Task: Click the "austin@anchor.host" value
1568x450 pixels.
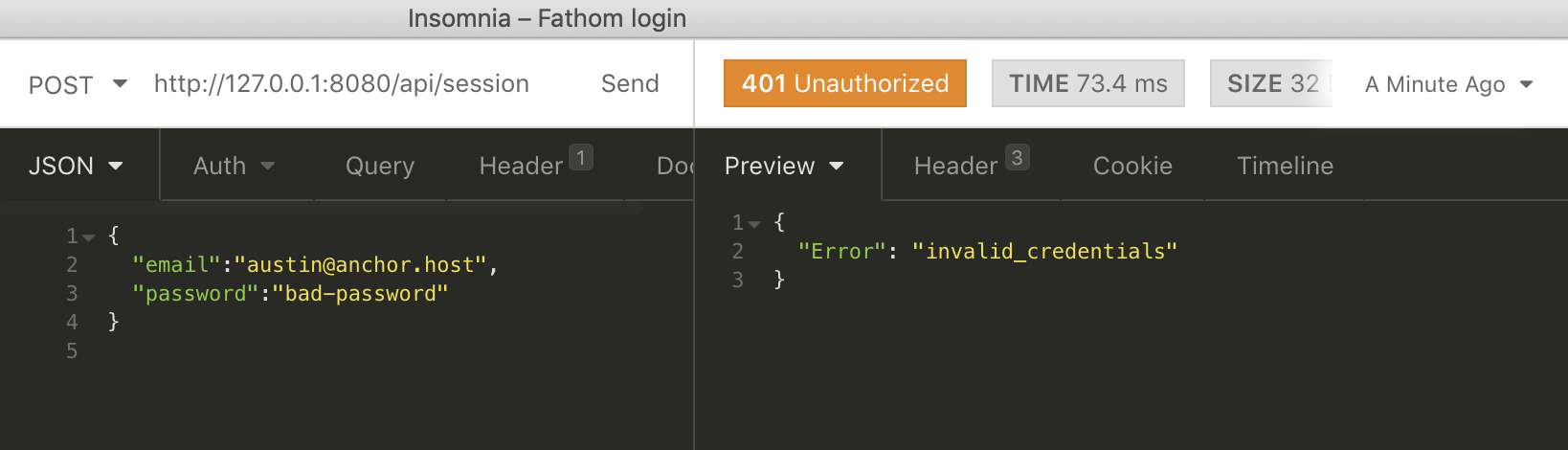Action: pyautogui.click(x=361, y=264)
